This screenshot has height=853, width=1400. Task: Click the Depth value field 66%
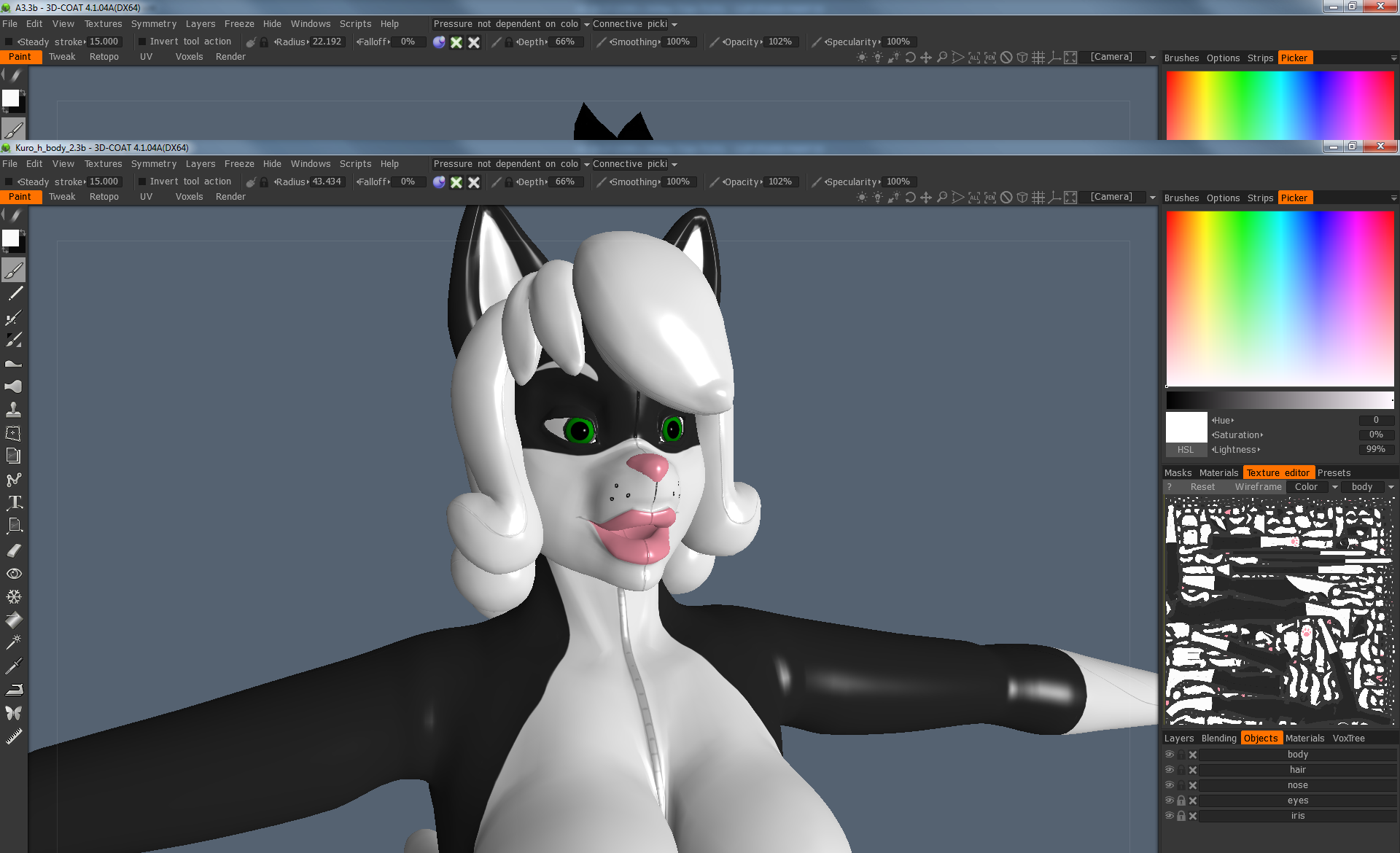(565, 182)
